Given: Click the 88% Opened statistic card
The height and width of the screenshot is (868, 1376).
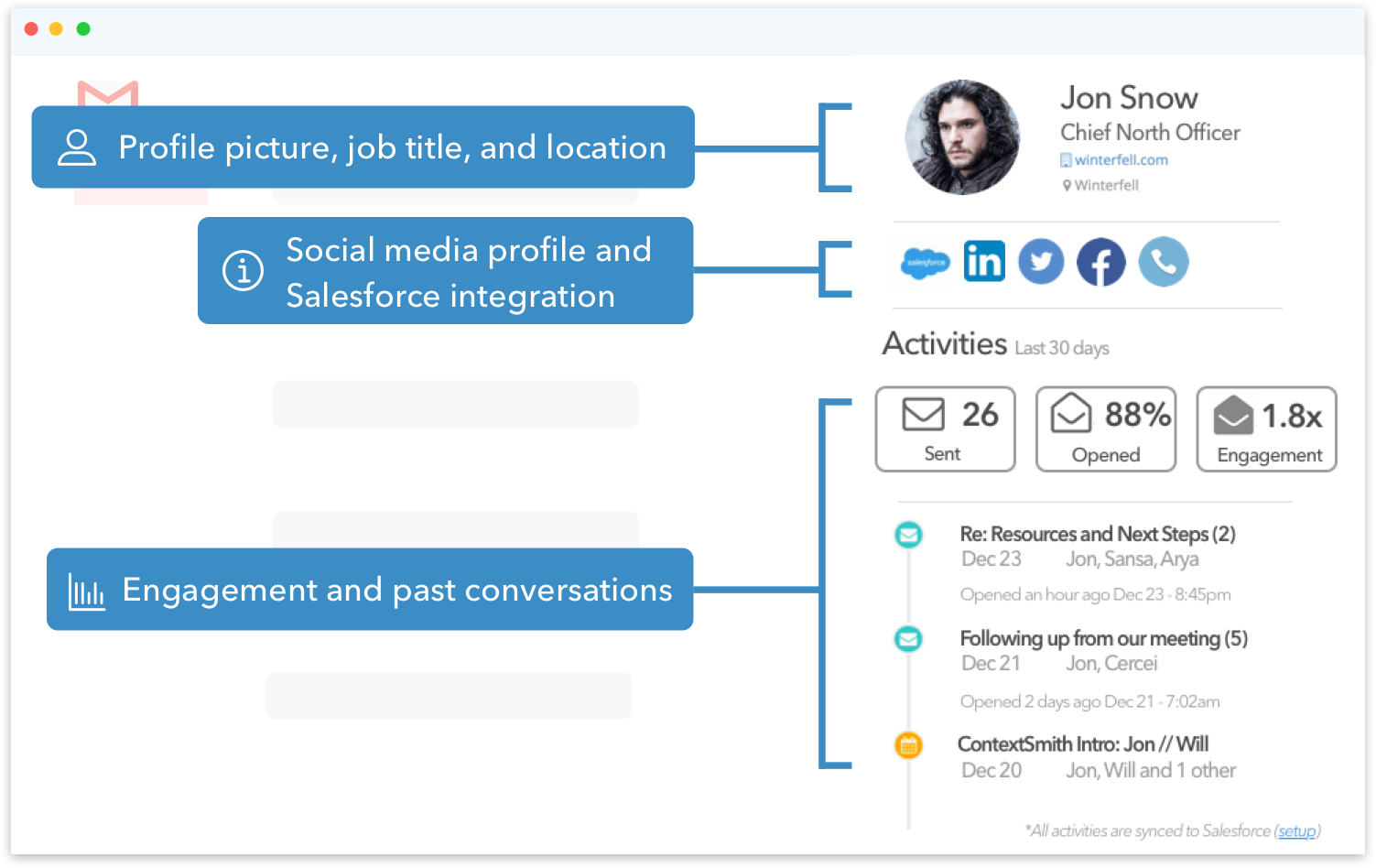Looking at the screenshot, I should 1105,429.
